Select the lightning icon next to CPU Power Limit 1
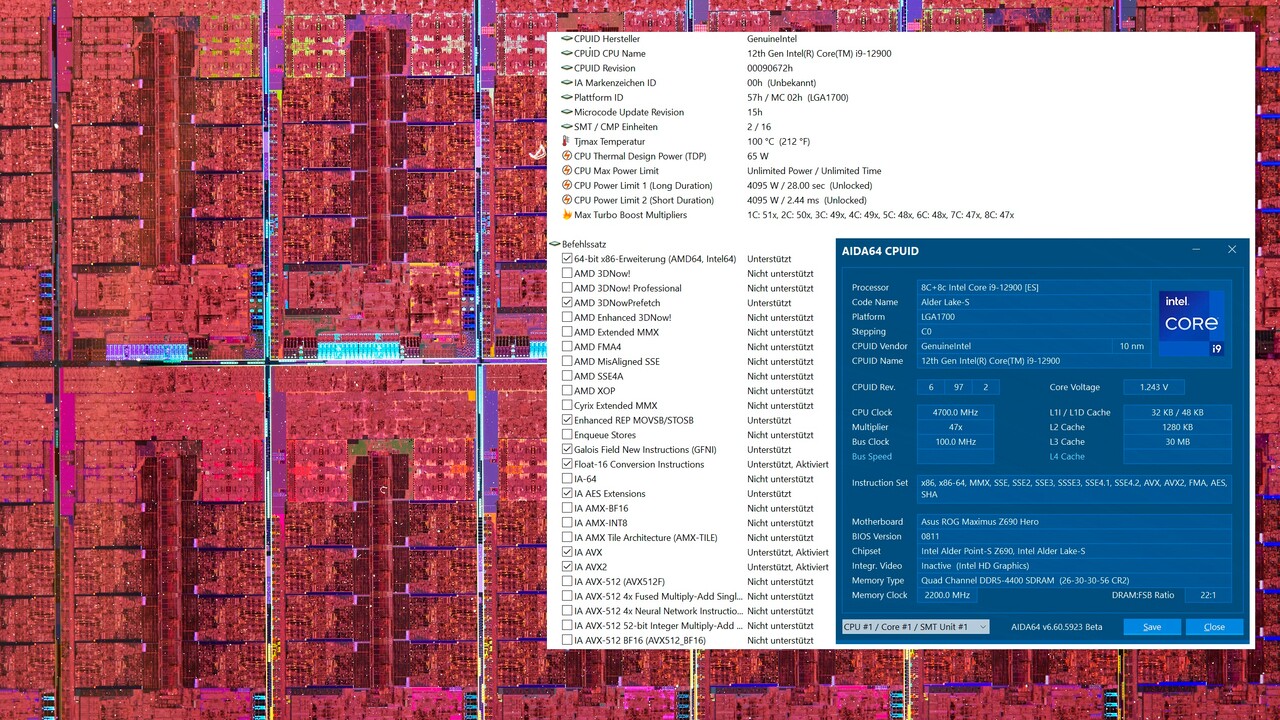The image size is (1280, 720). tap(568, 185)
